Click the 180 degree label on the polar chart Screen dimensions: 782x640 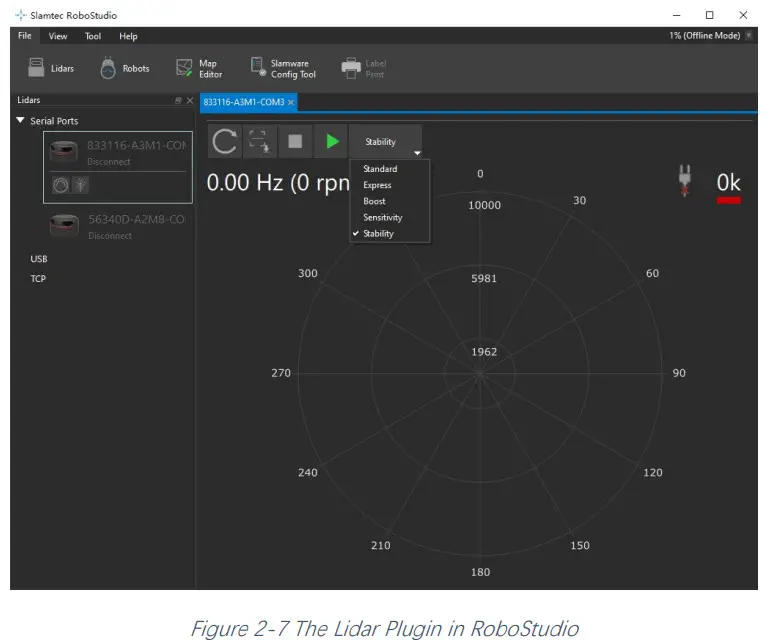[480, 572]
